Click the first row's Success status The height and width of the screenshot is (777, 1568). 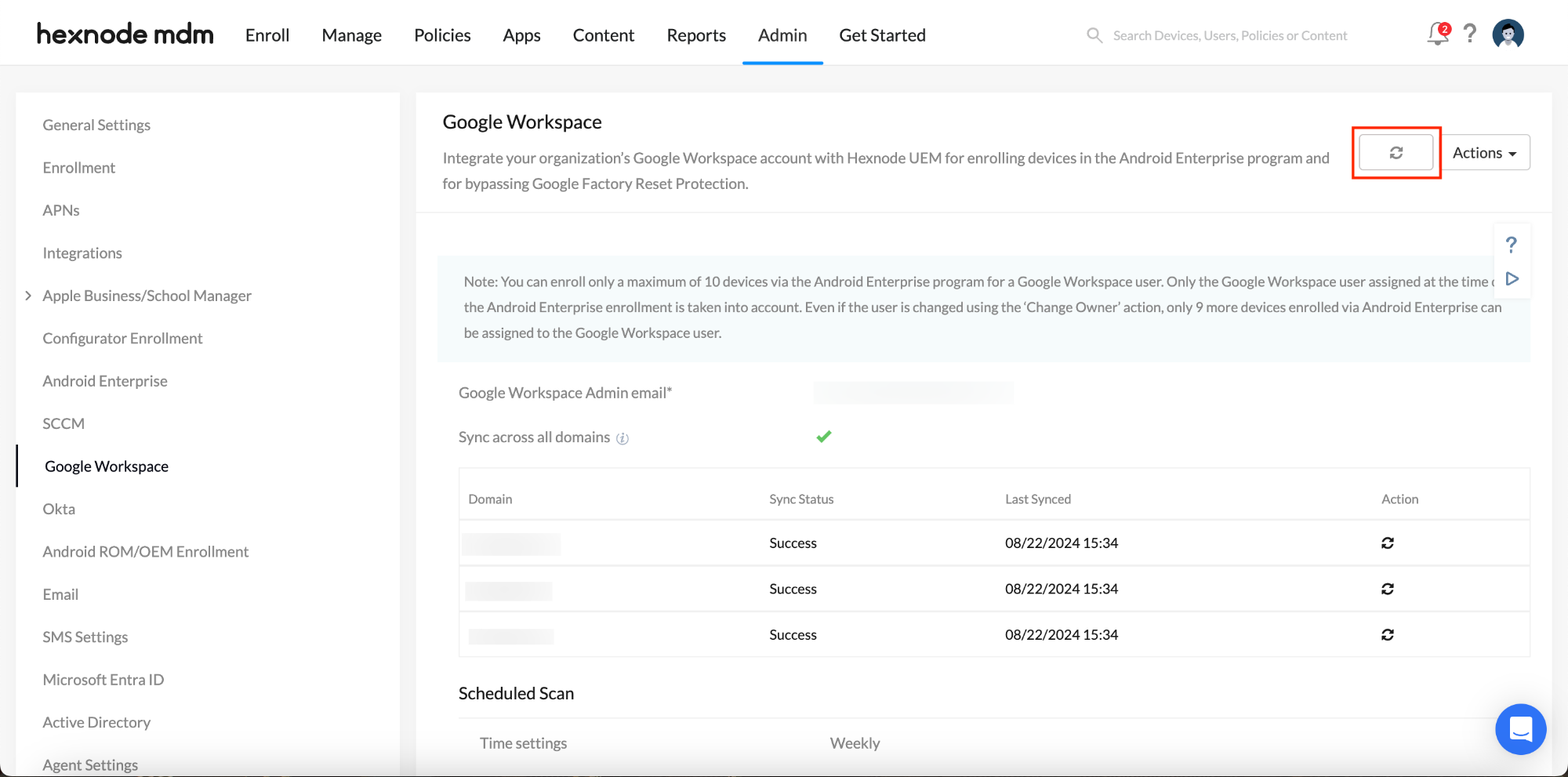tap(793, 543)
